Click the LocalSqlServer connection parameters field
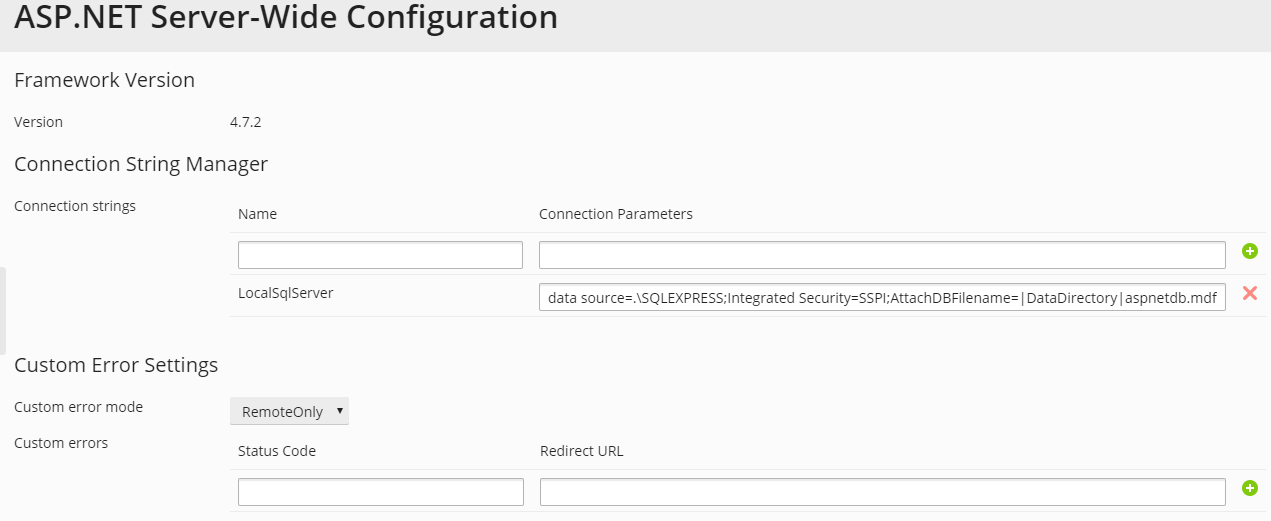Viewport: 1271px width, 521px height. tap(882, 297)
